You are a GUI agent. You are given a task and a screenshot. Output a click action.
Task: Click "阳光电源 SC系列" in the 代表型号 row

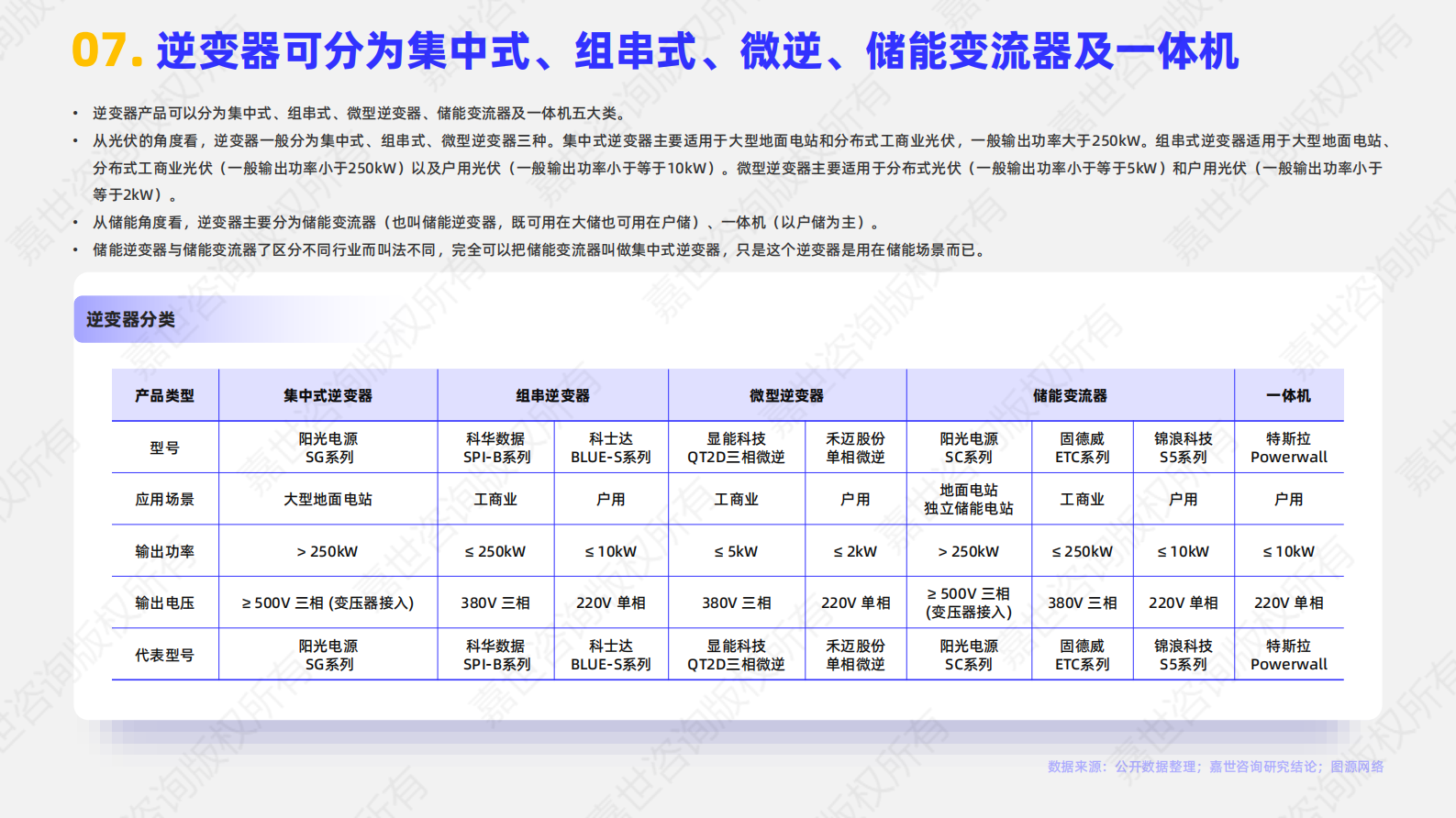tap(969, 656)
